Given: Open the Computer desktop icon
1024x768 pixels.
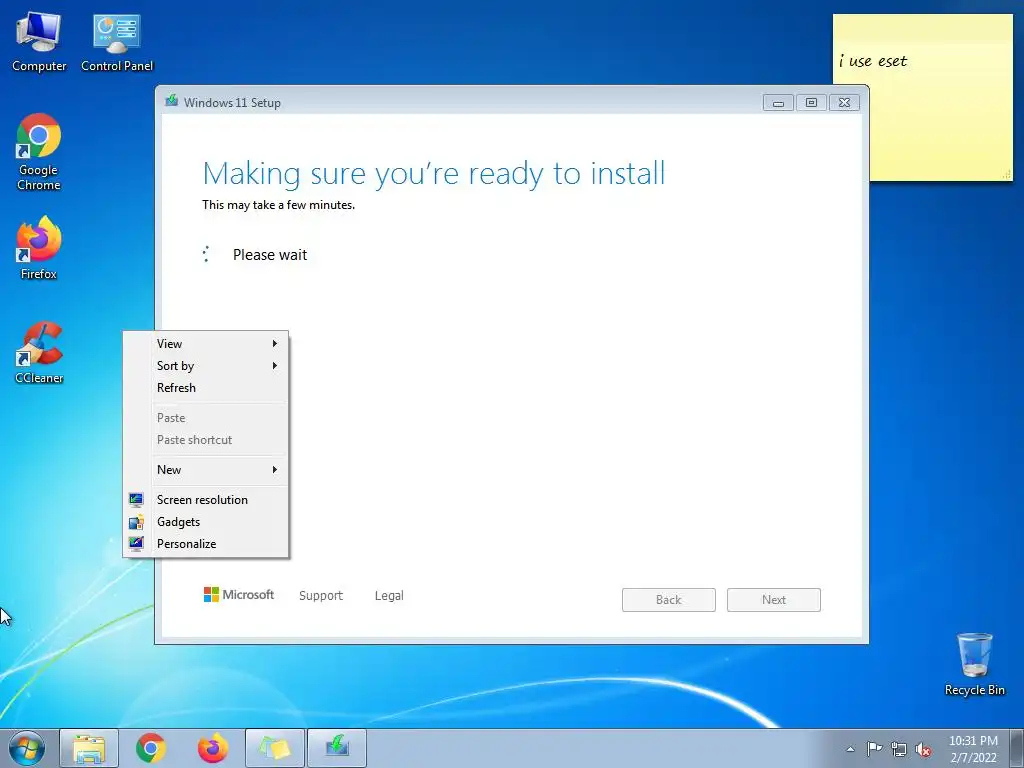Looking at the screenshot, I should [39, 42].
